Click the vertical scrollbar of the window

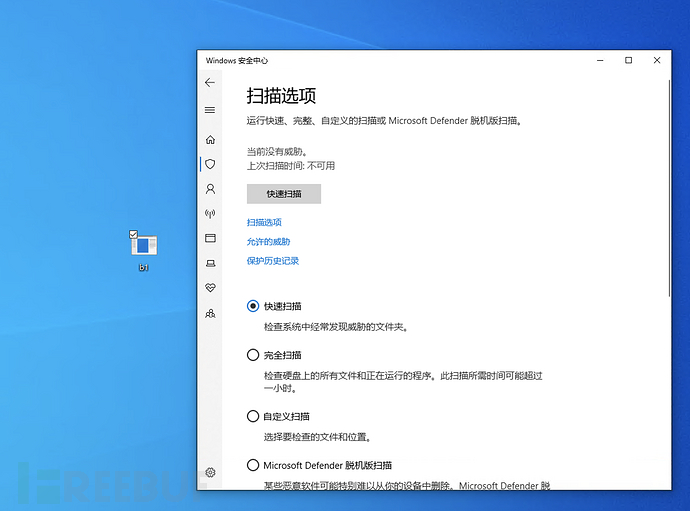[669, 188]
